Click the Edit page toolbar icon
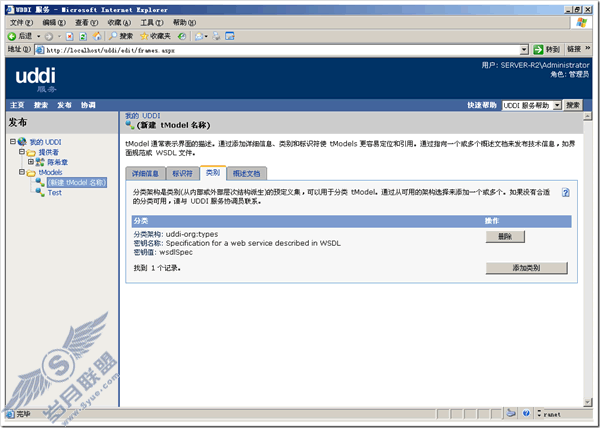This screenshot has height=428, width=600. tap(230, 36)
